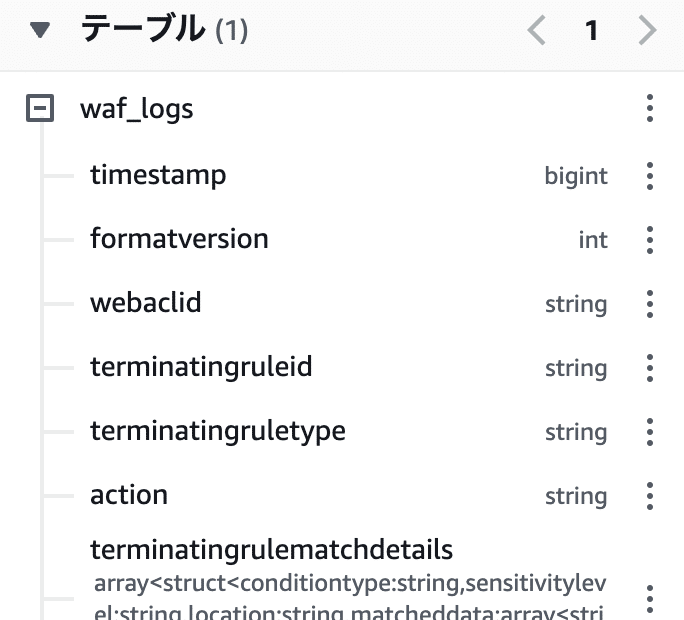Click page number 1 indicator

(592, 31)
